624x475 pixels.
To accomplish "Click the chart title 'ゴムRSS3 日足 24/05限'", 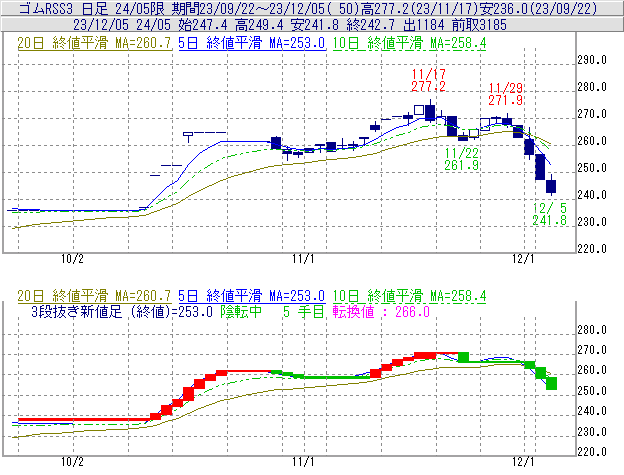I will 94,8.
